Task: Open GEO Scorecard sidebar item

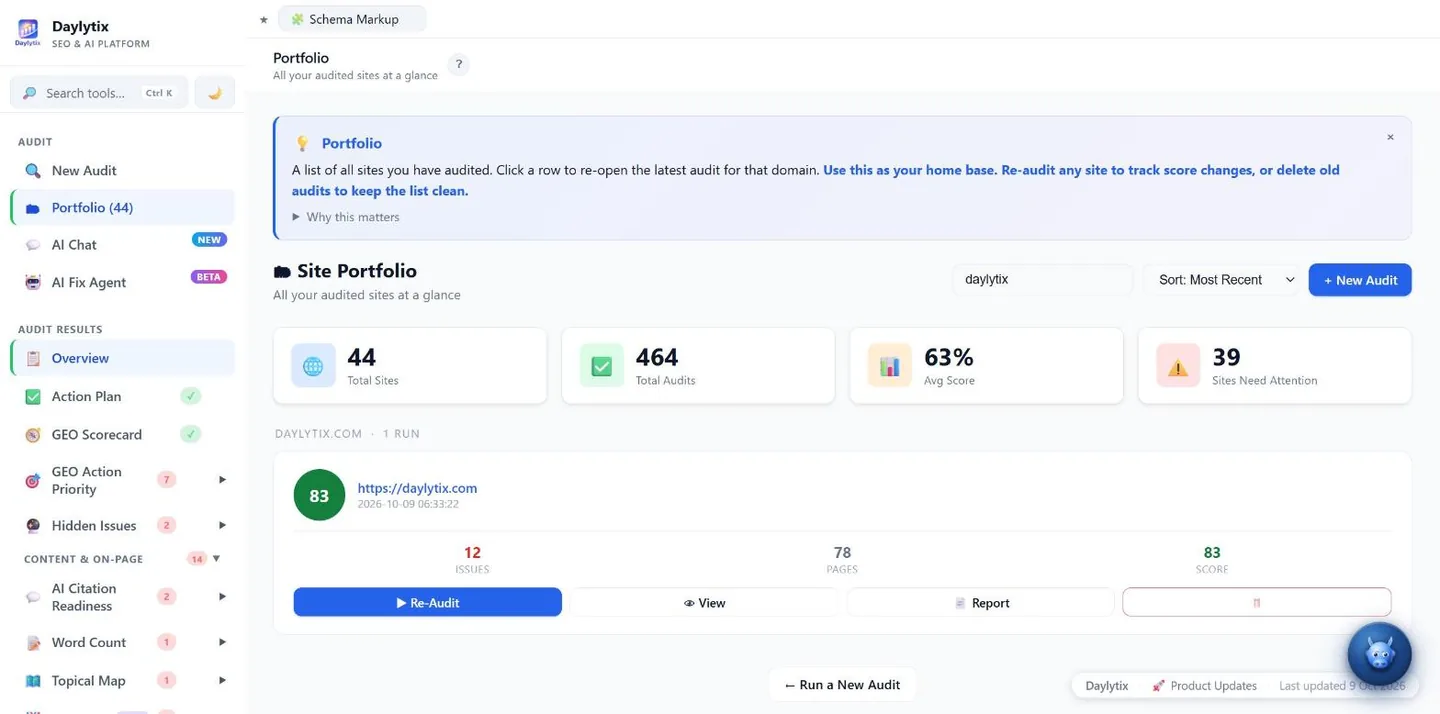Action: pos(122,435)
